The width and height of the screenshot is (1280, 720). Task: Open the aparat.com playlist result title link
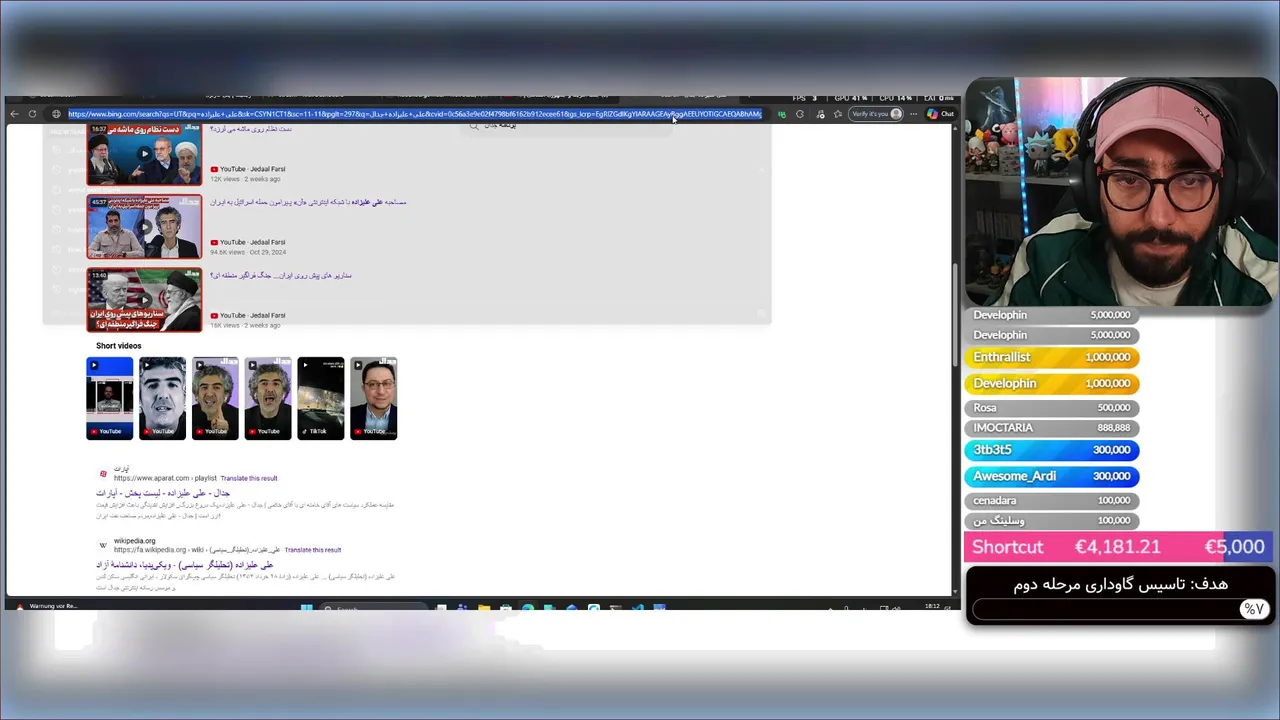point(163,493)
